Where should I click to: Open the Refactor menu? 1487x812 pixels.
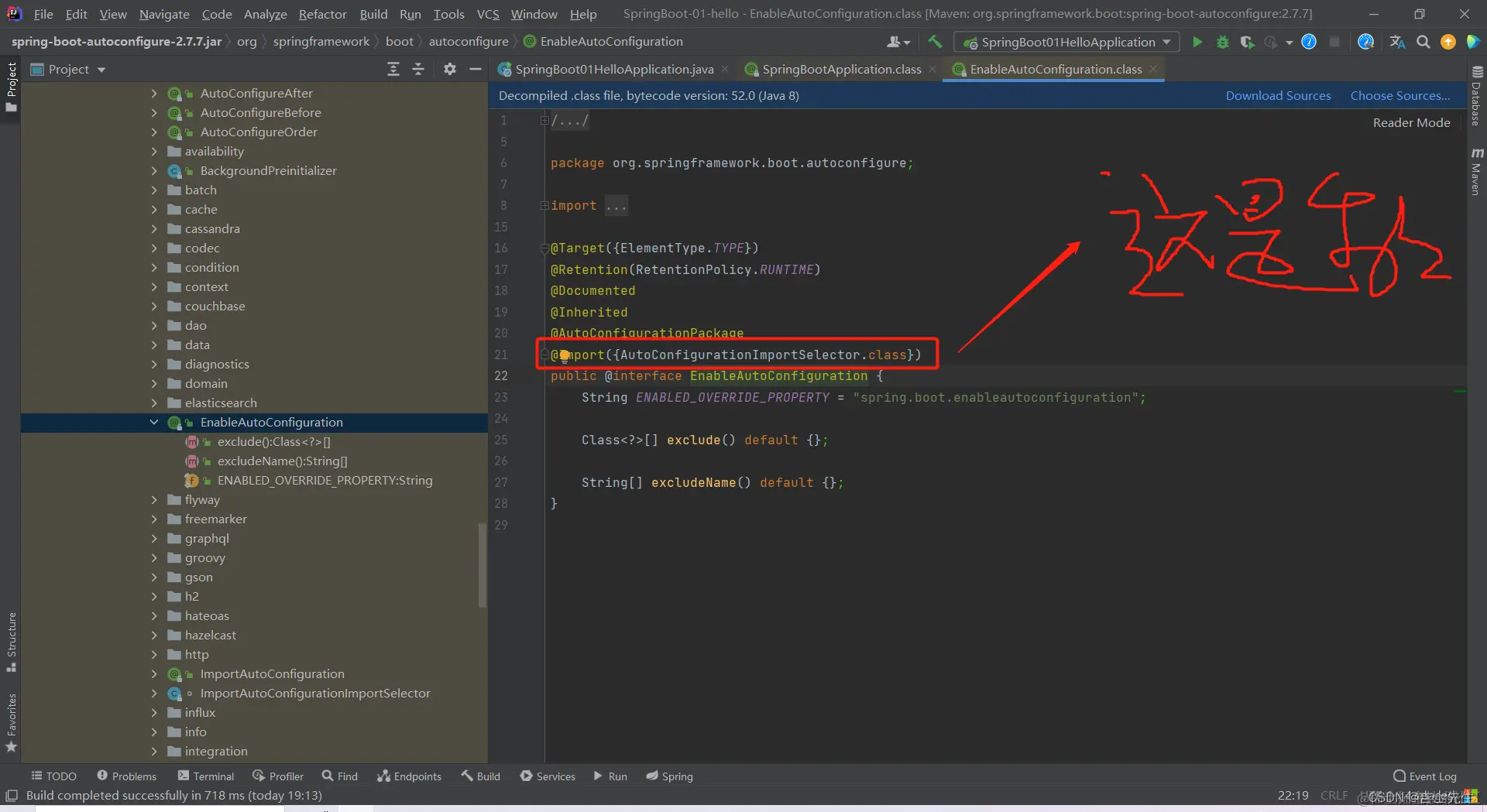pos(322,14)
